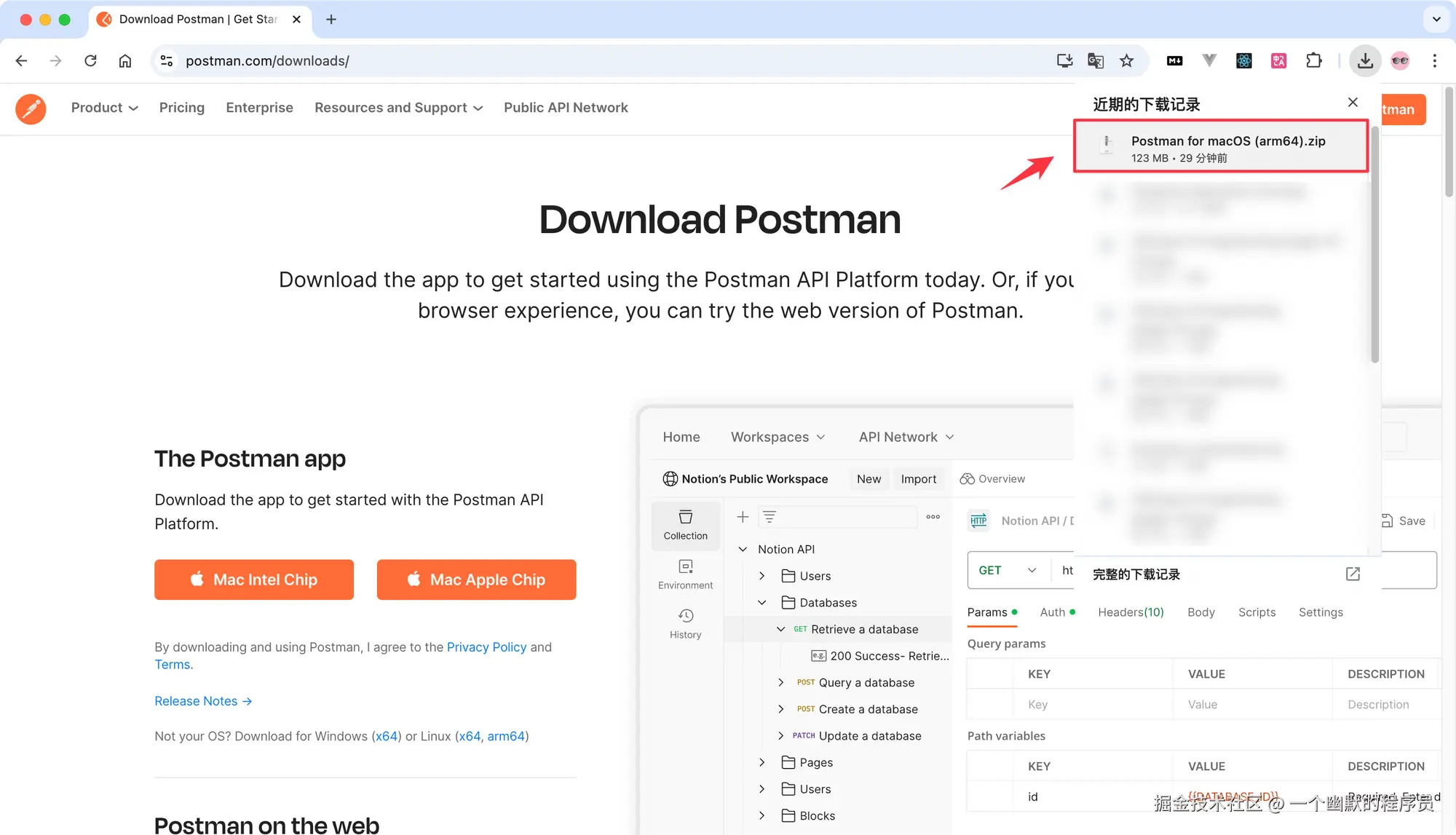Open the extensions puzzle icon

[x=1314, y=60]
